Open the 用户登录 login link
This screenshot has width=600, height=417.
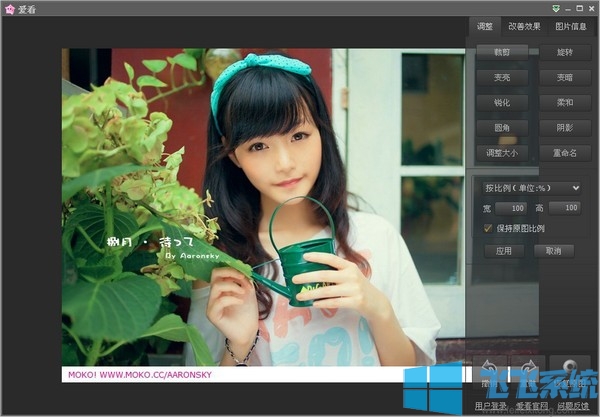coord(492,409)
